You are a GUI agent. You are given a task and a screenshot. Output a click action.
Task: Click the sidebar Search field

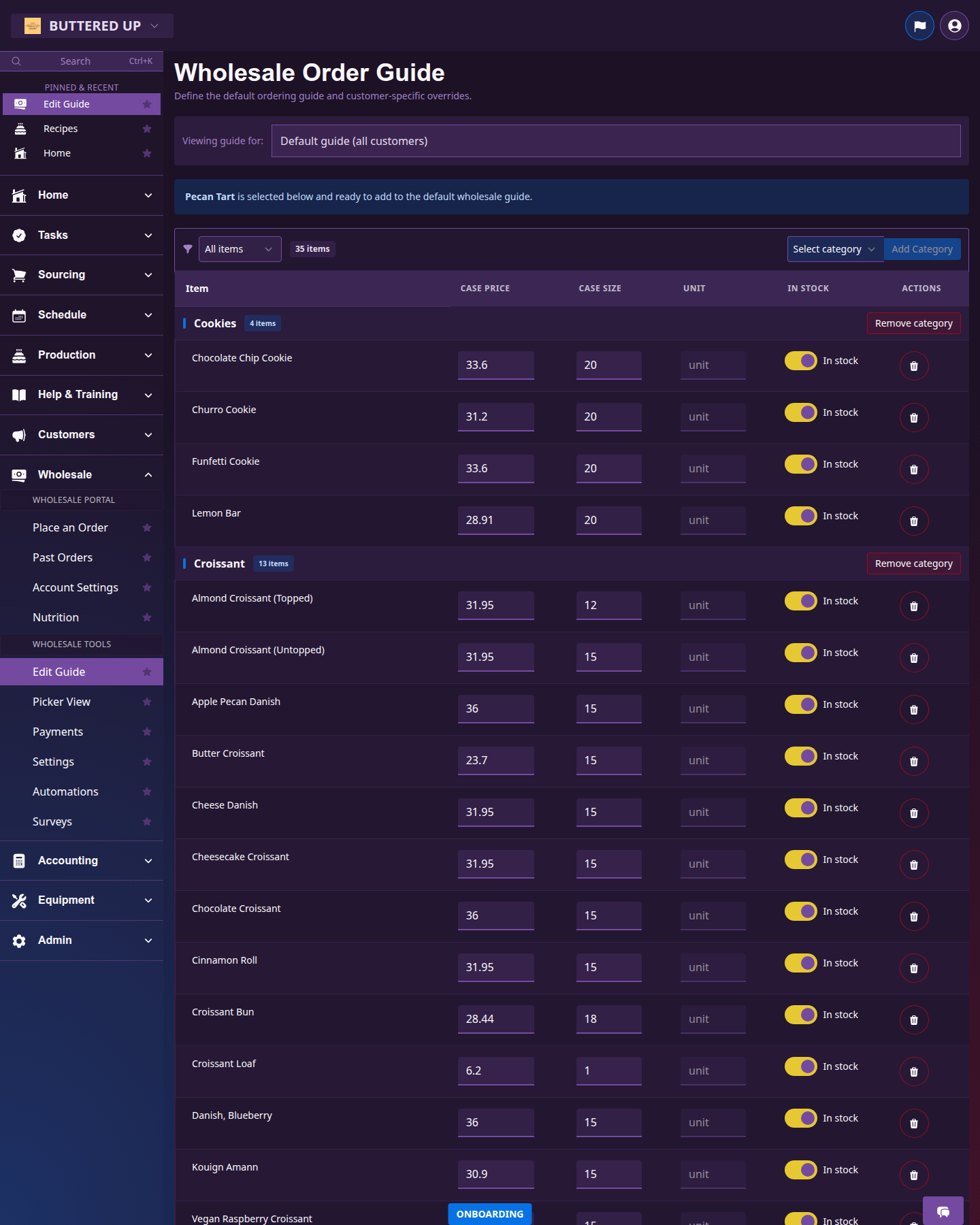point(82,61)
